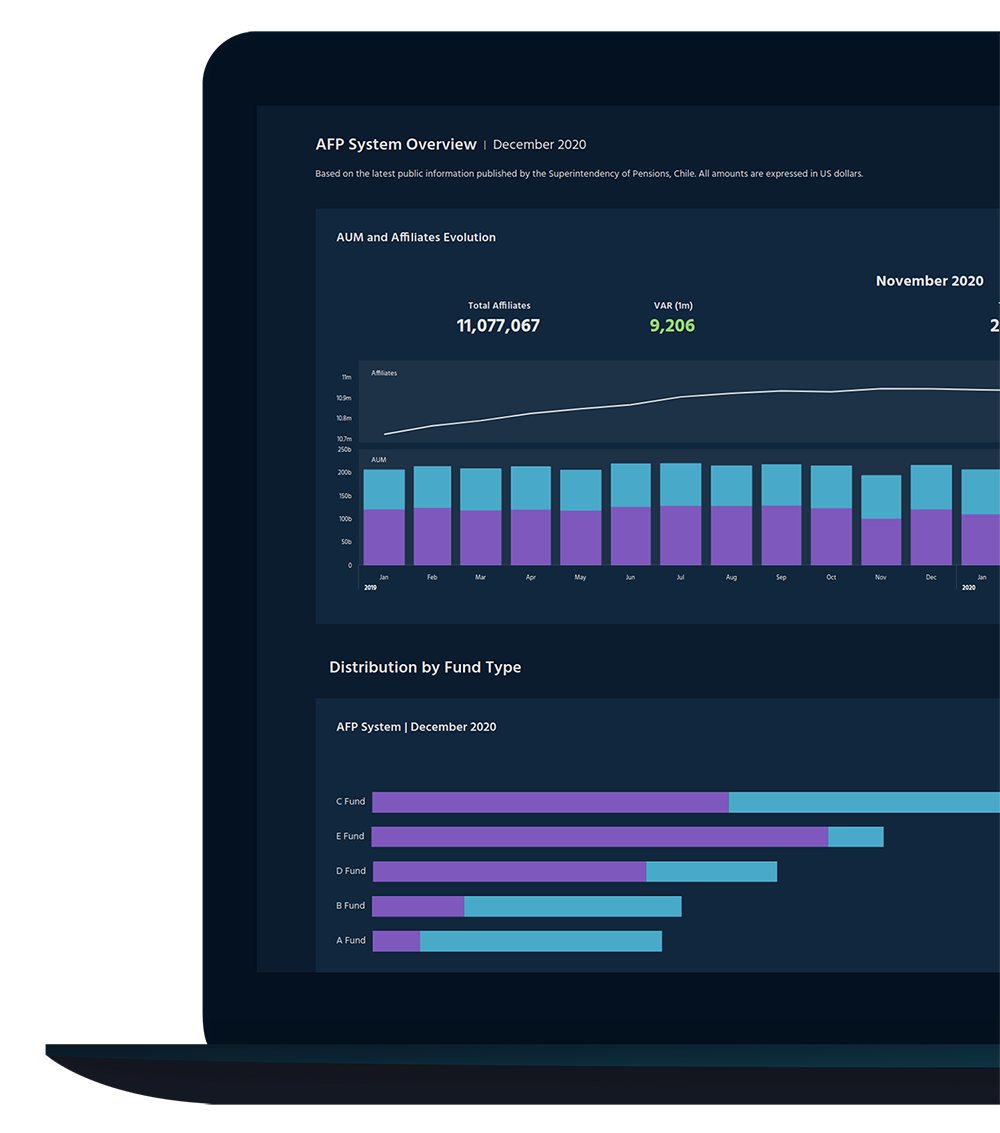Select the Total Affiliates value 11,077,067
The width and height of the screenshot is (1000, 1133).
(x=498, y=326)
